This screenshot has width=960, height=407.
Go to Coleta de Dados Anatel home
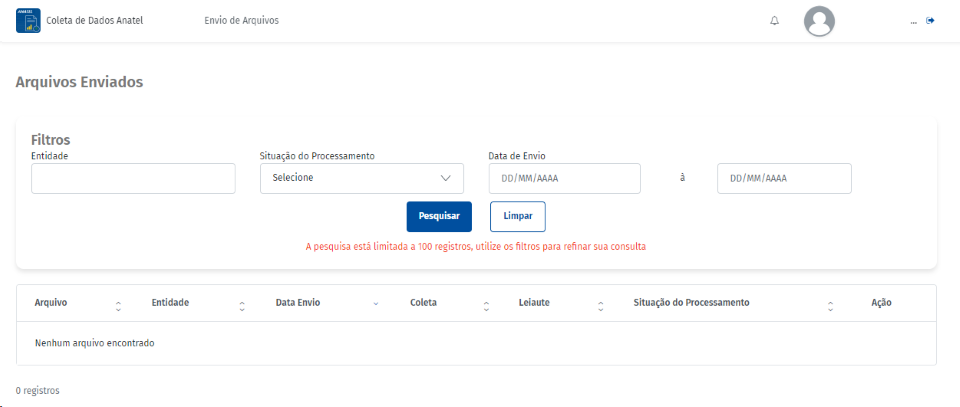(x=95, y=20)
